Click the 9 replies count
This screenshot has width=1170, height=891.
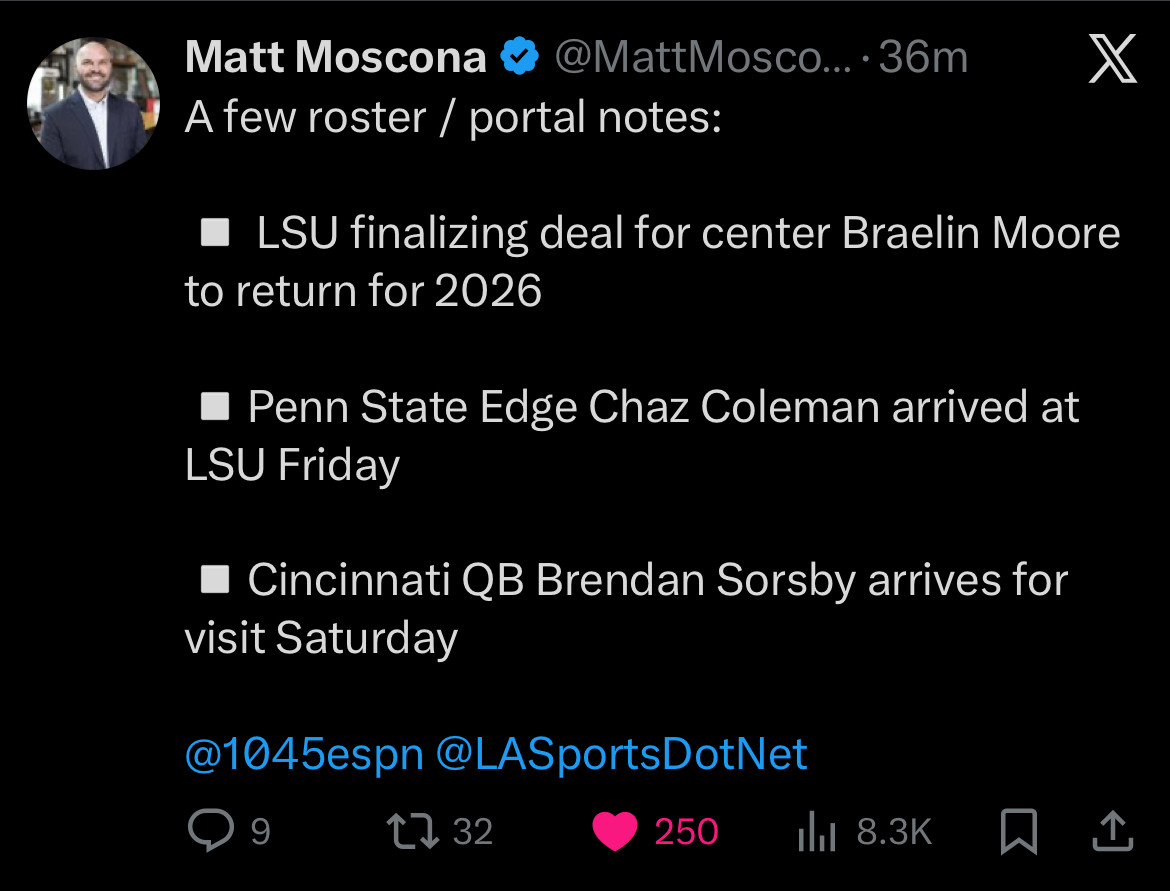pyautogui.click(x=260, y=832)
